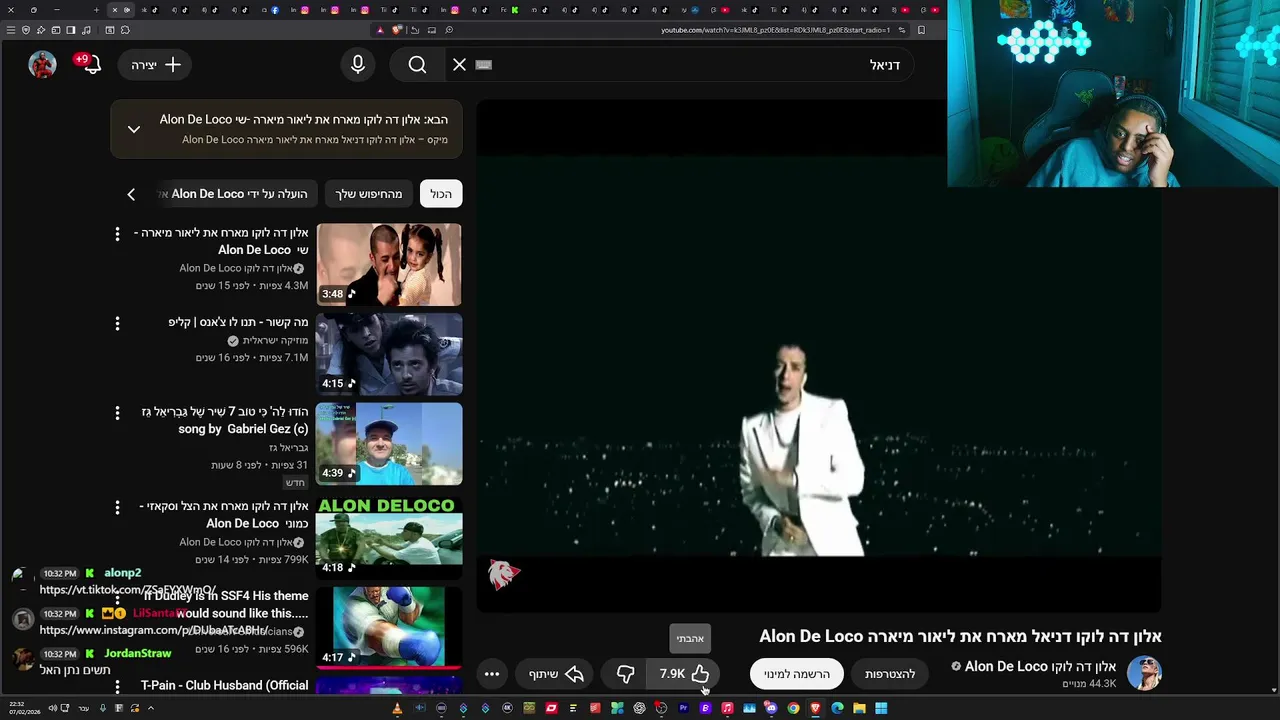
Task: Open the ALON DELOCO thumbnail with 4:18 duration
Action: click(389, 537)
